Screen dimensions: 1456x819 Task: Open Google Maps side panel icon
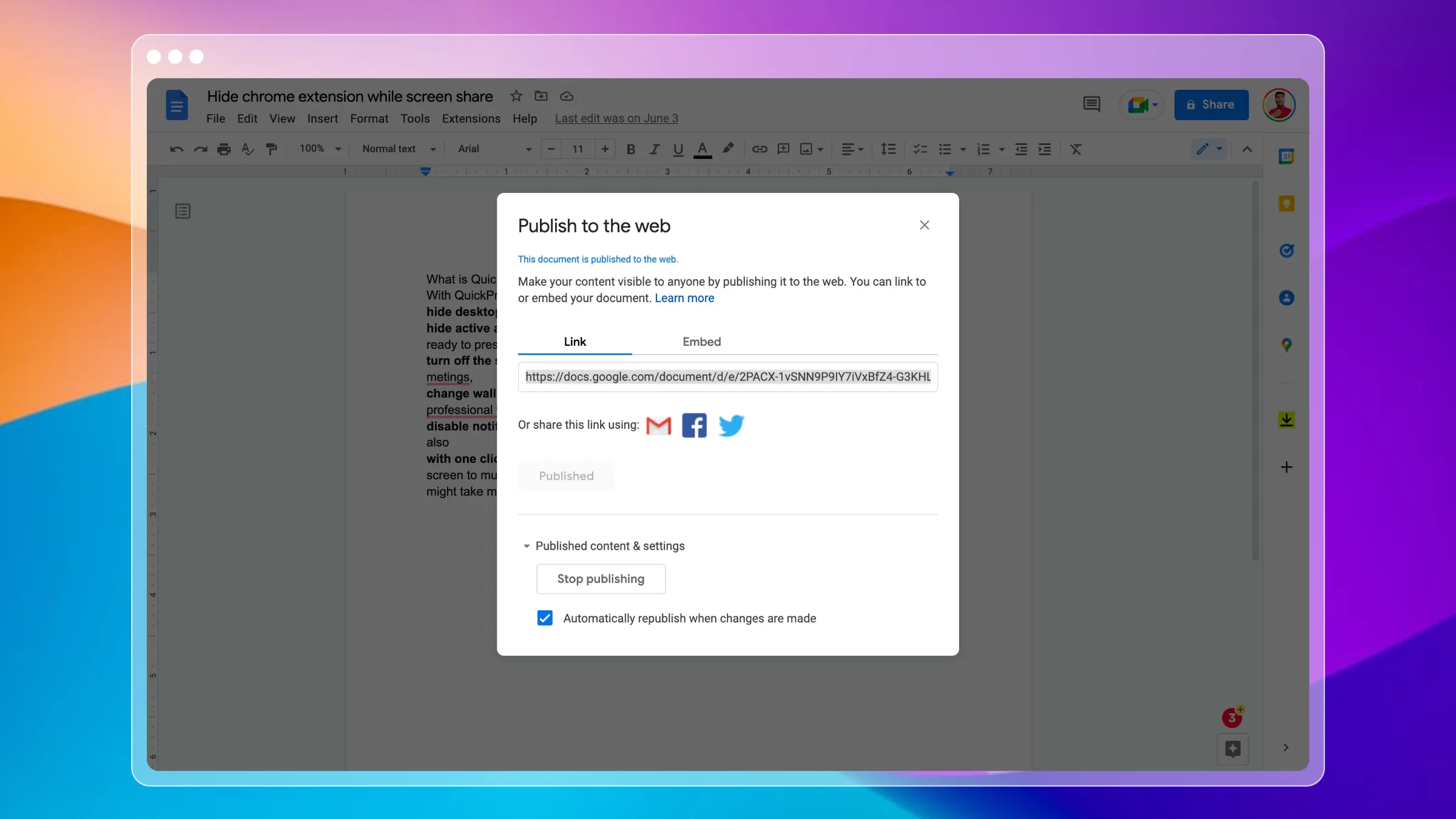pyautogui.click(x=1286, y=345)
